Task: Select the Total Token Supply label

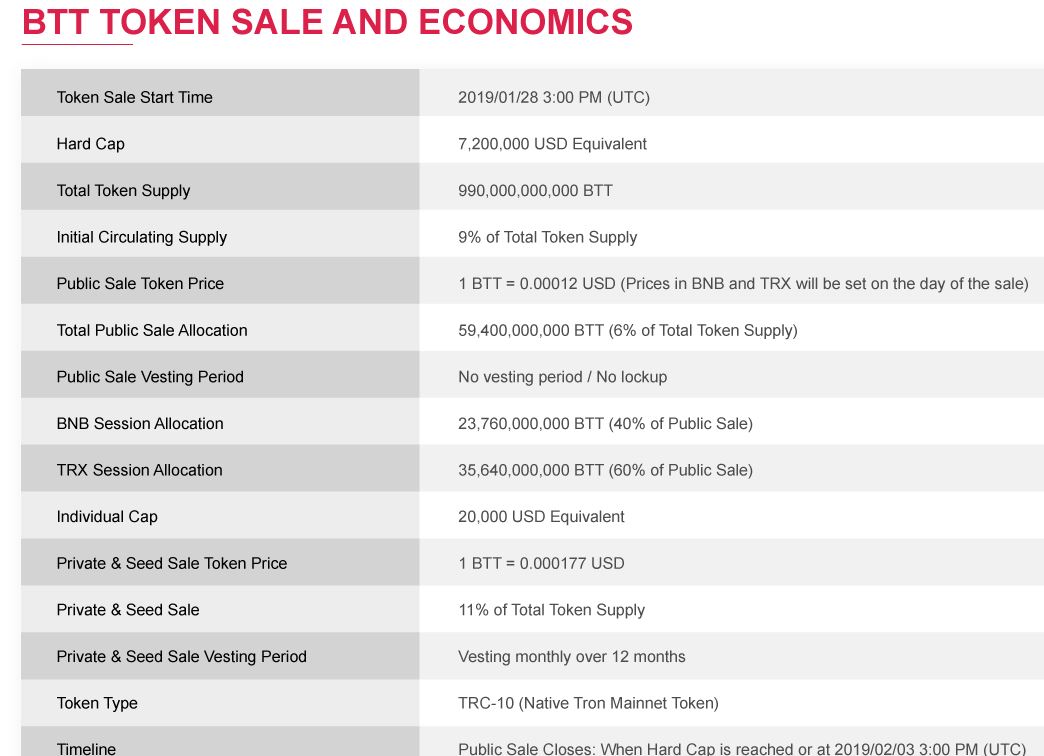Action: coord(123,190)
